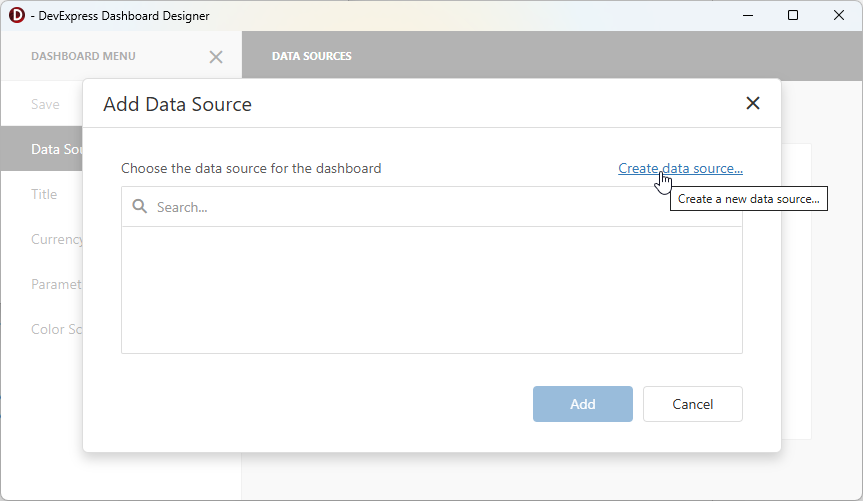Click the Add button

582,404
